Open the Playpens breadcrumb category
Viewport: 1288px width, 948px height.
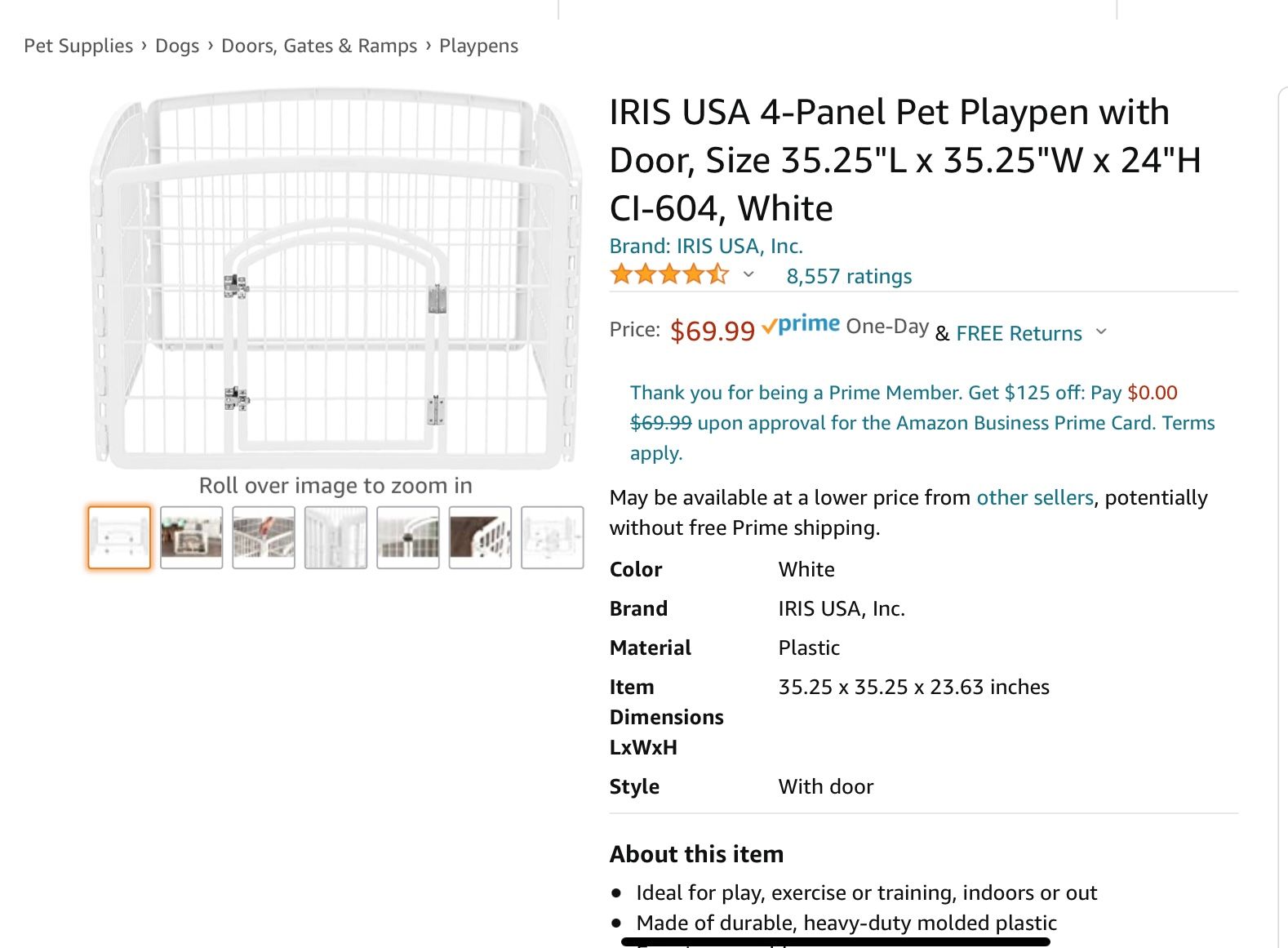pyautogui.click(x=478, y=46)
